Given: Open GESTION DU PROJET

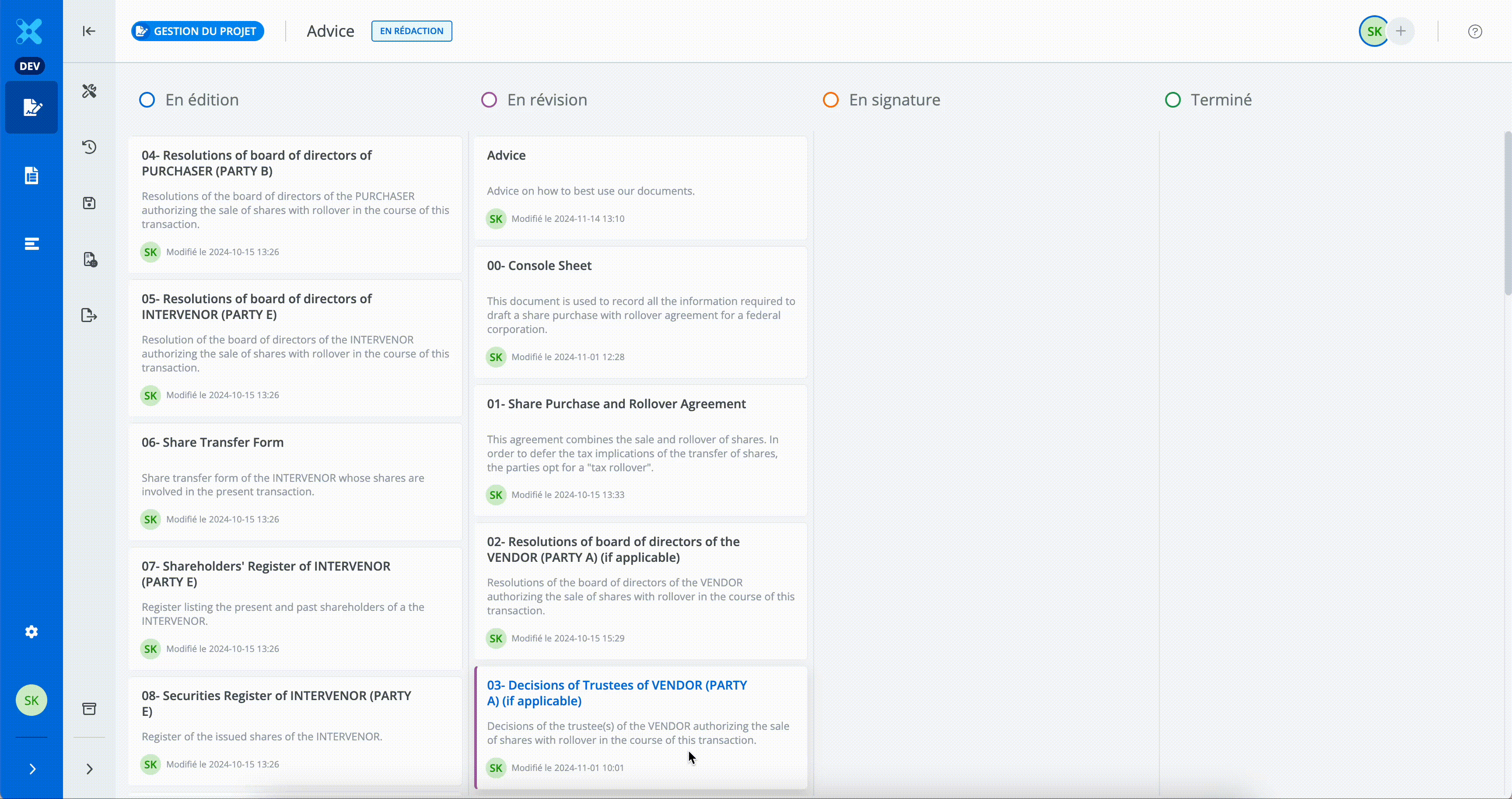Looking at the screenshot, I should 197,31.
